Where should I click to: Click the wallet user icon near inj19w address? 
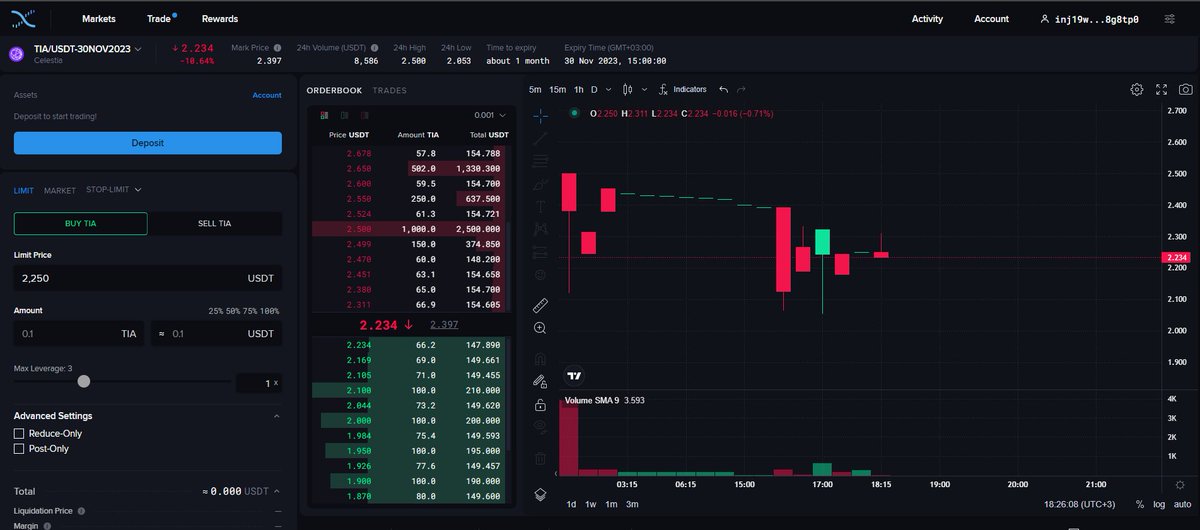tap(1045, 19)
